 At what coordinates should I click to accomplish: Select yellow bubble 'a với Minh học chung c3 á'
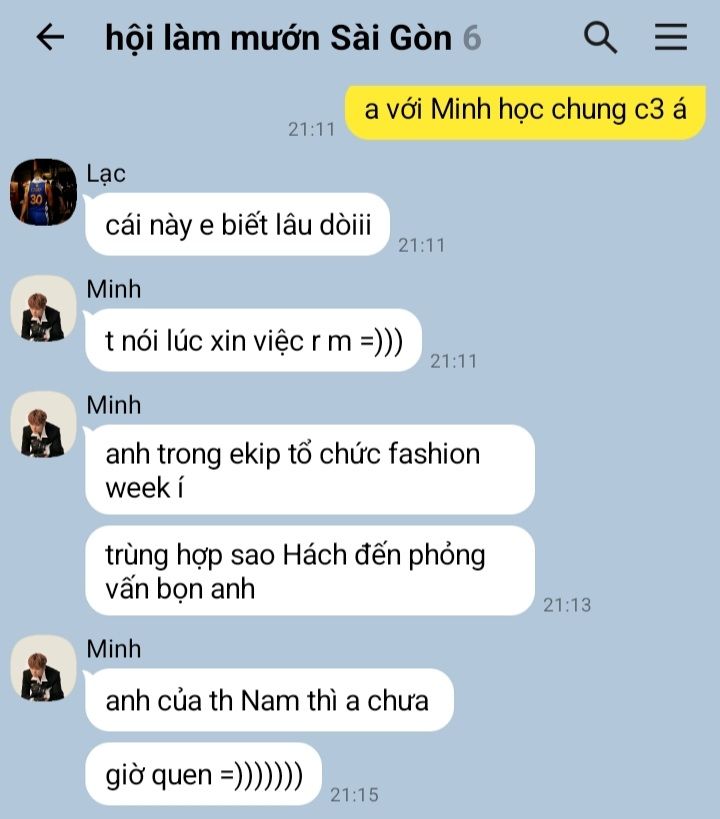click(x=525, y=112)
